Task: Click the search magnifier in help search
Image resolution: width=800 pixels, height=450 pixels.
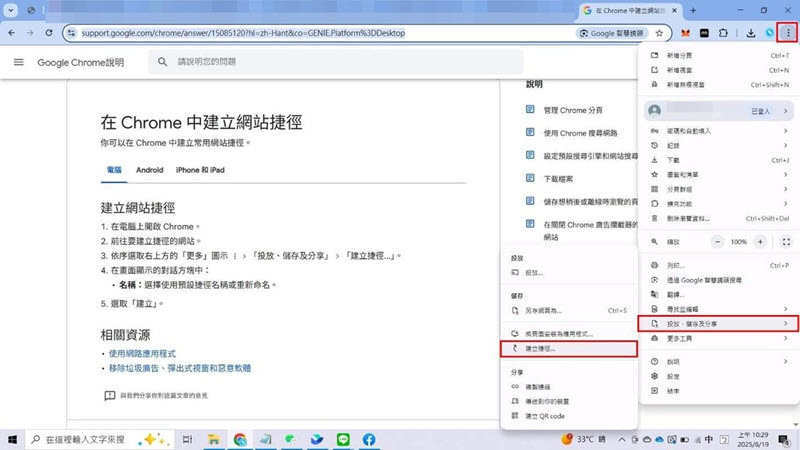Action: (162, 62)
